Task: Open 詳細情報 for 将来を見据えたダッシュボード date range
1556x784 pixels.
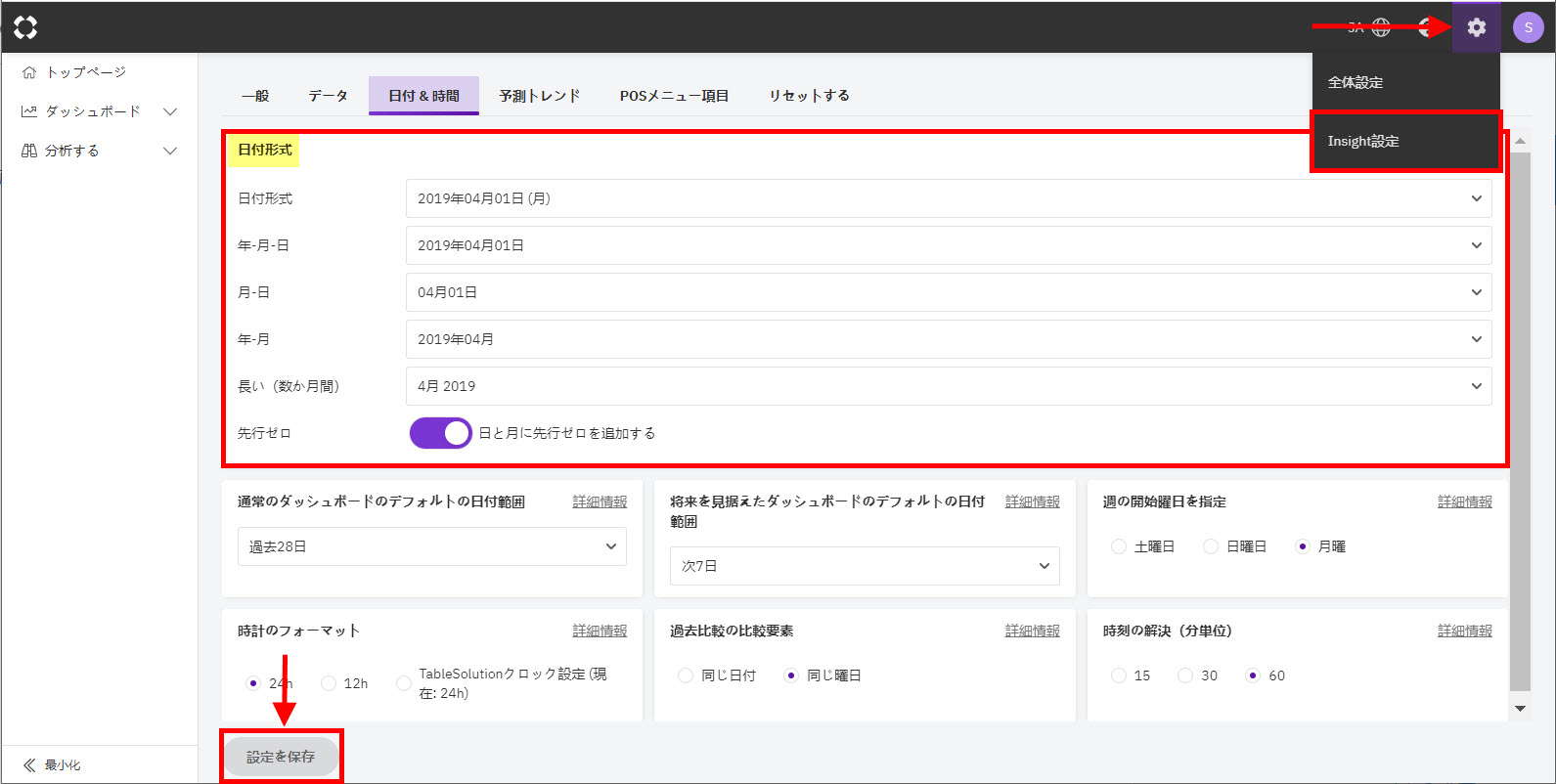Action: pyautogui.click(x=1033, y=501)
